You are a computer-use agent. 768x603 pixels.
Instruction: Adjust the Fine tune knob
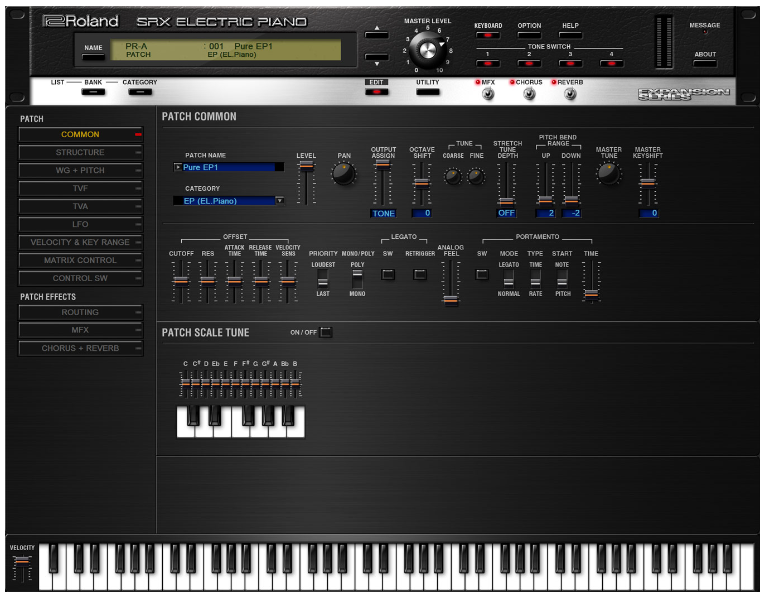tap(476, 176)
